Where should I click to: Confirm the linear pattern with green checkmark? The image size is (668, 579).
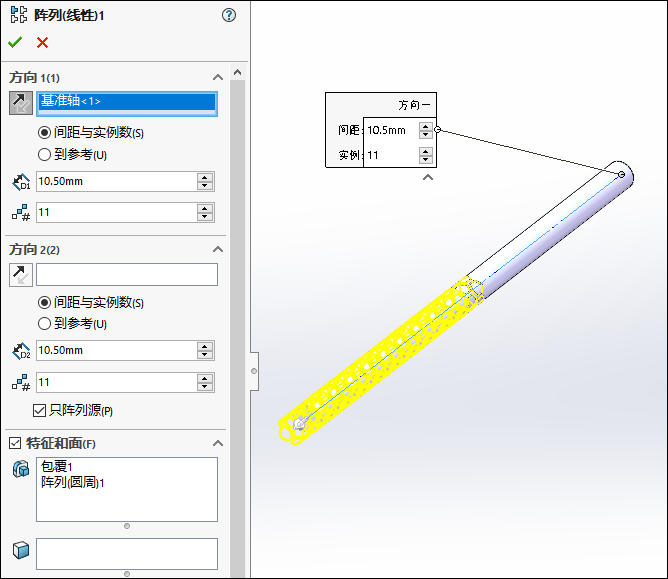(15, 42)
